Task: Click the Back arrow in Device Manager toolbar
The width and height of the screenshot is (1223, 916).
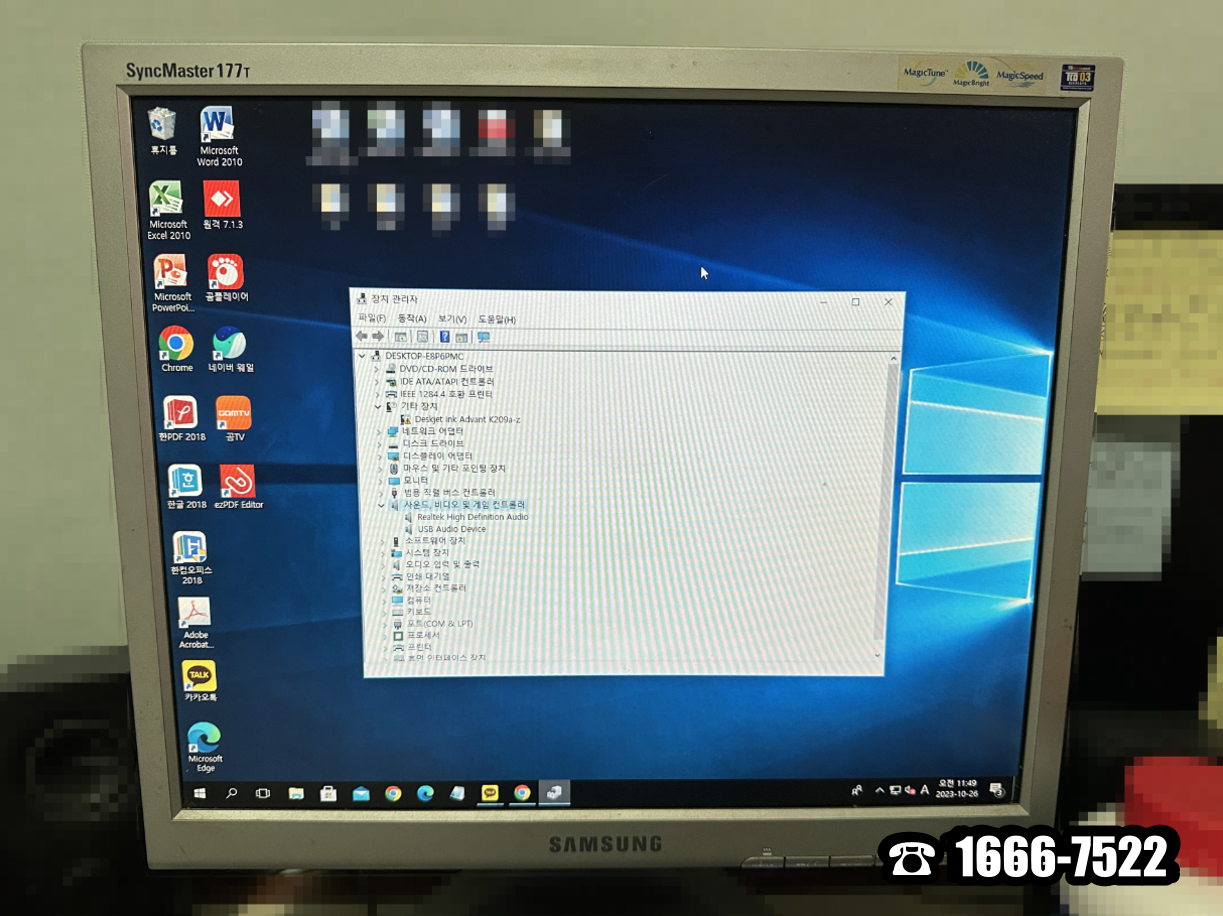Action: (362, 337)
